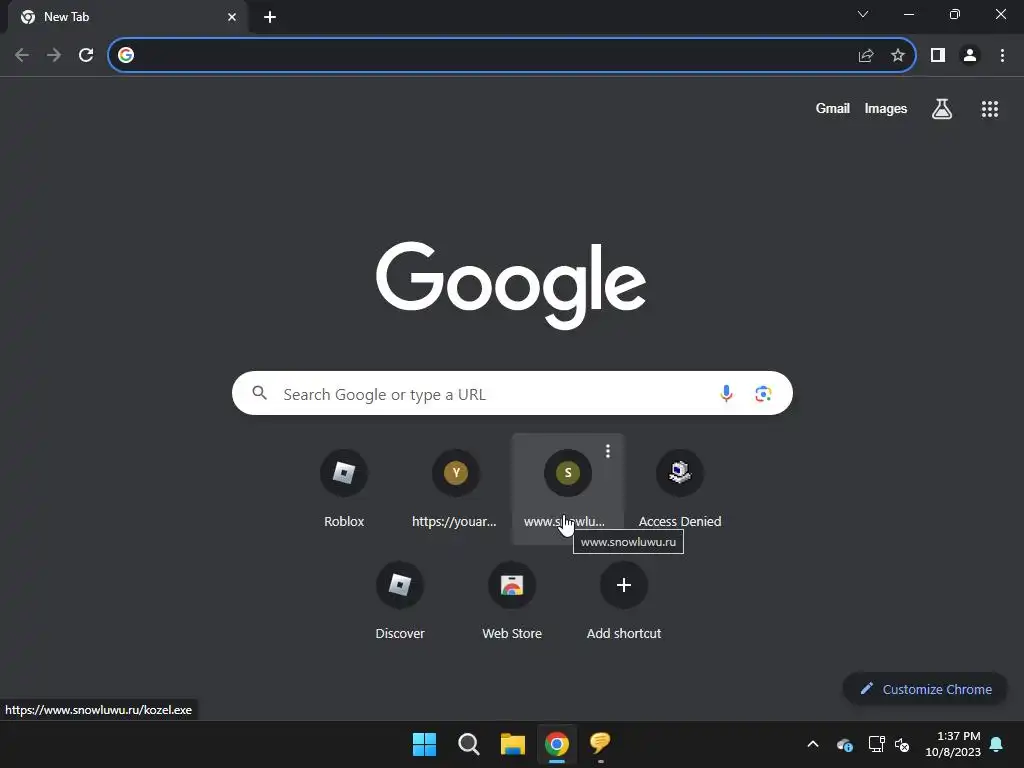
Task: Open notifications bell icon
Action: 997,744
